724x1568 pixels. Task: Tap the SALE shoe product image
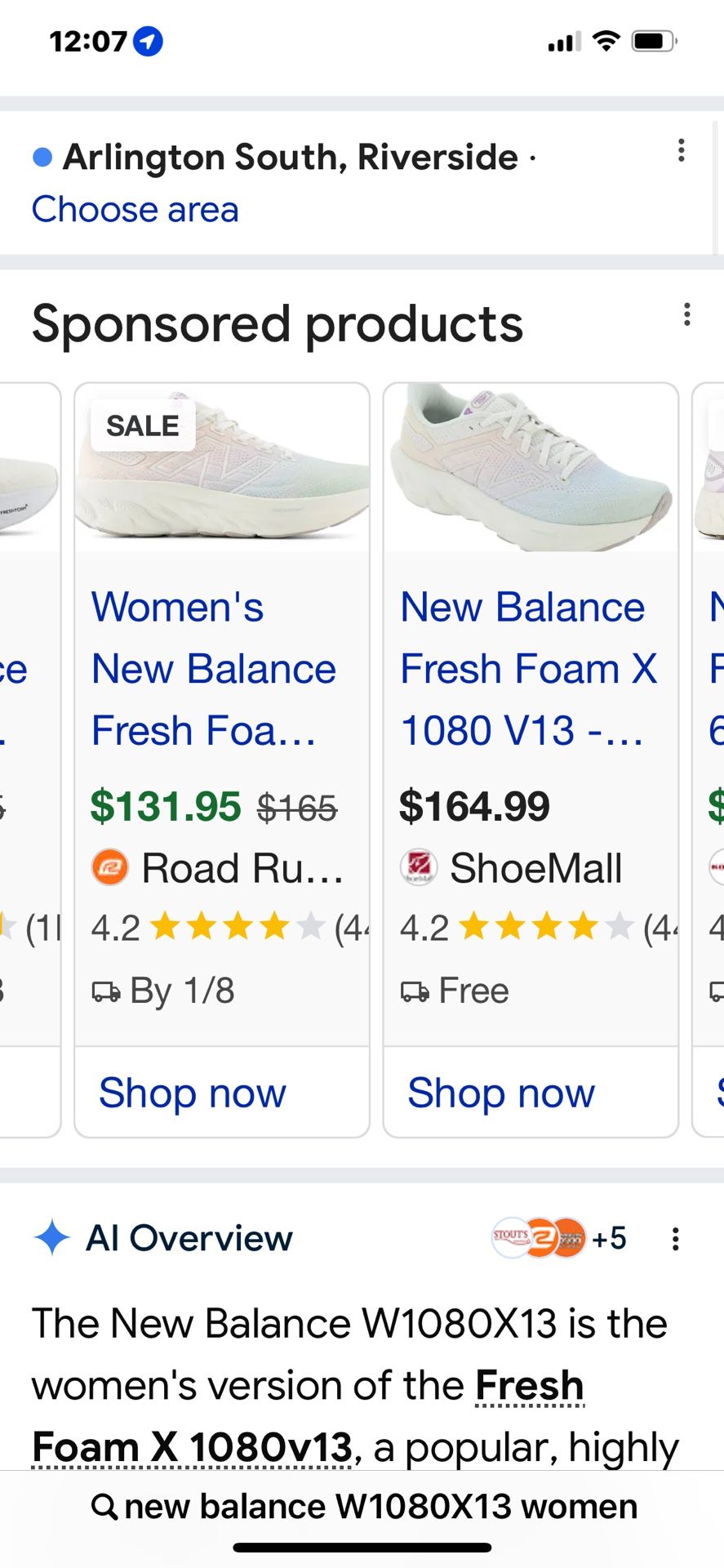222,470
